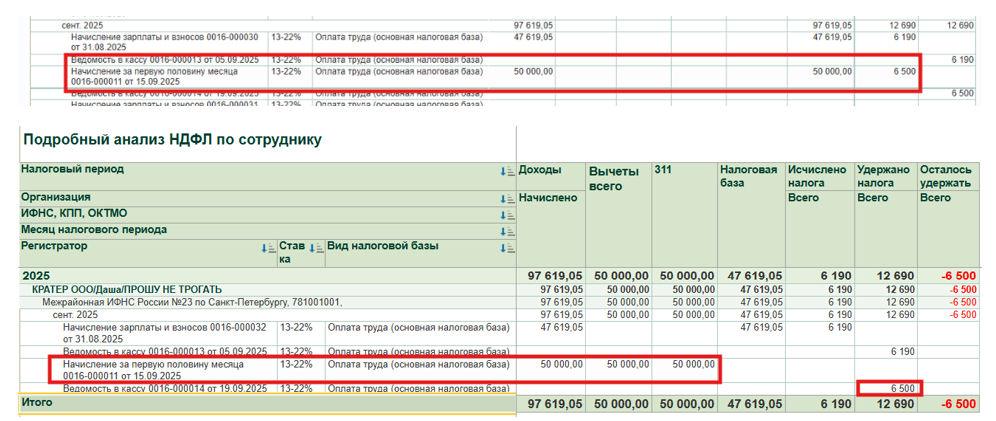Sort by ИФНС, КПП, ОКТМО icon
Viewport: 996px width, 421px height.
pyautogui.click(x=507, y=214)
